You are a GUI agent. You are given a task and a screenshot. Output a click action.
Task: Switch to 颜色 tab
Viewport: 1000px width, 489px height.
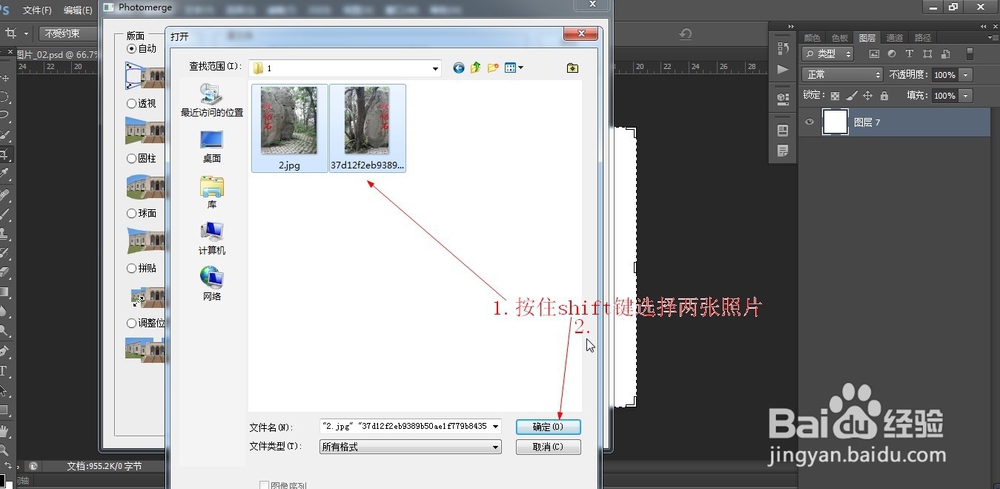(x=812, y=38)
